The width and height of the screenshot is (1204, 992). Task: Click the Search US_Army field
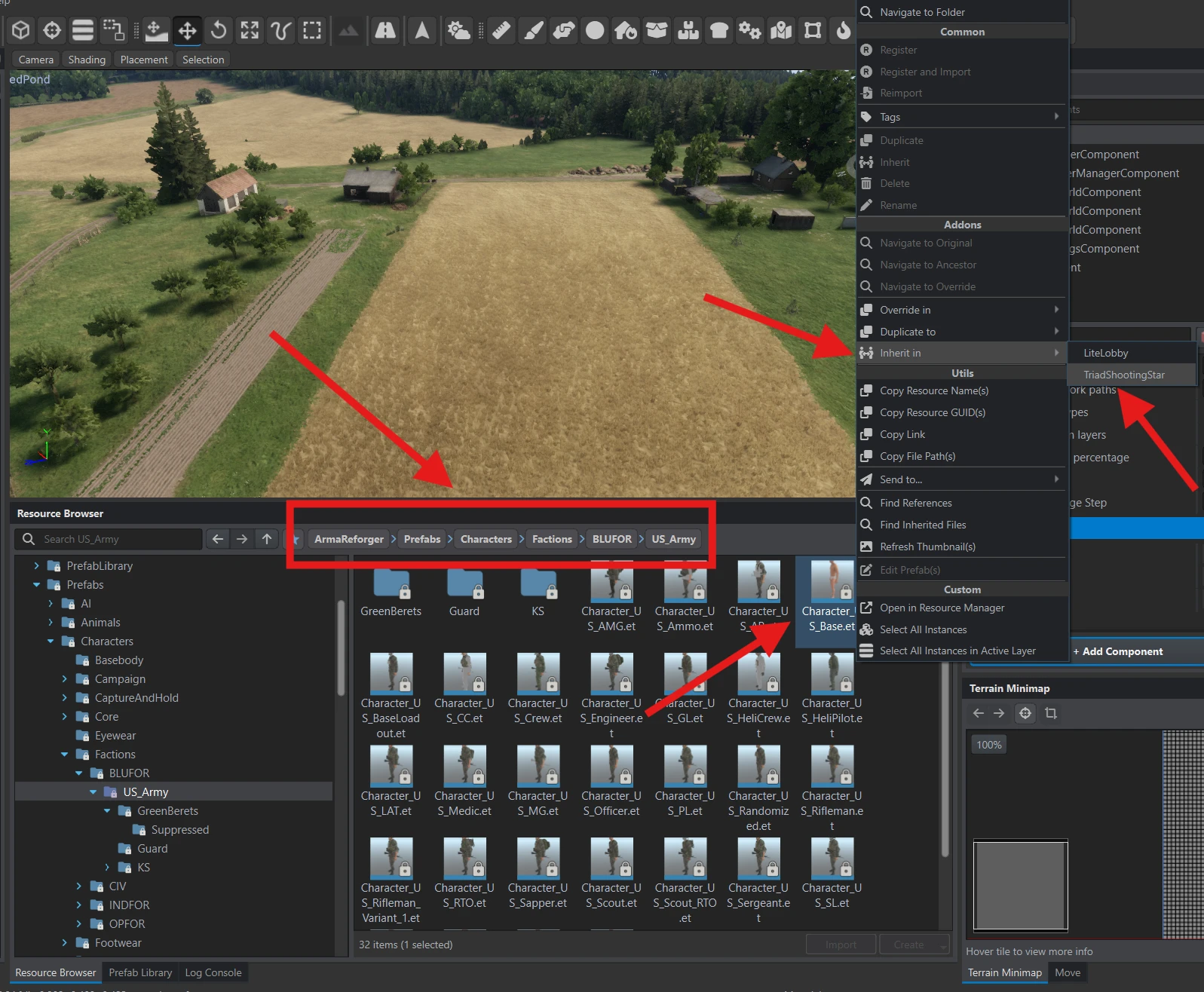pos(109,539)
